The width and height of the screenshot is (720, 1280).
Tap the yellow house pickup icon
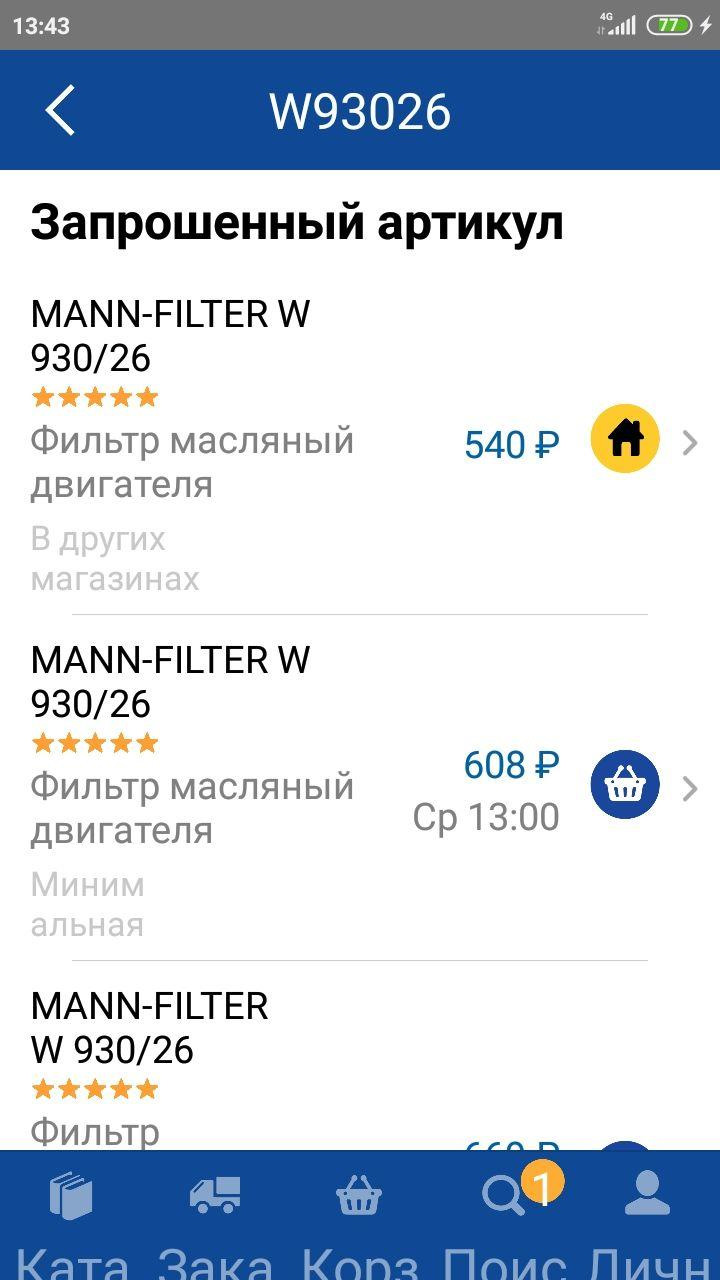click(x=625, y=439)
